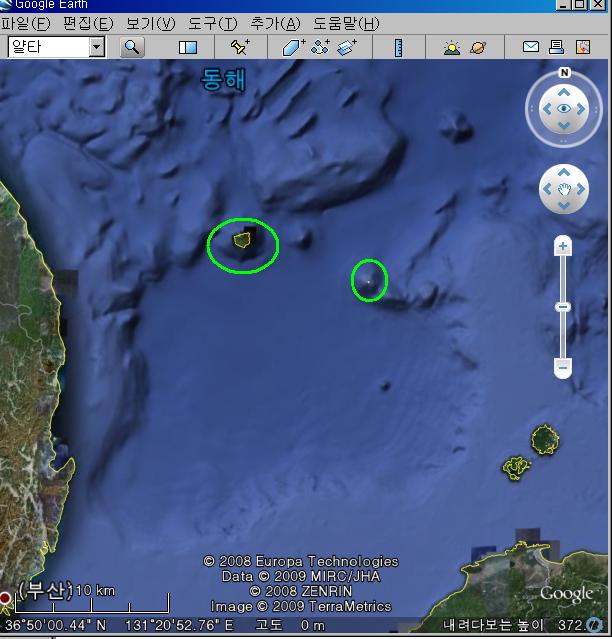Add an image overlay
612x639 pixels.
347,47
